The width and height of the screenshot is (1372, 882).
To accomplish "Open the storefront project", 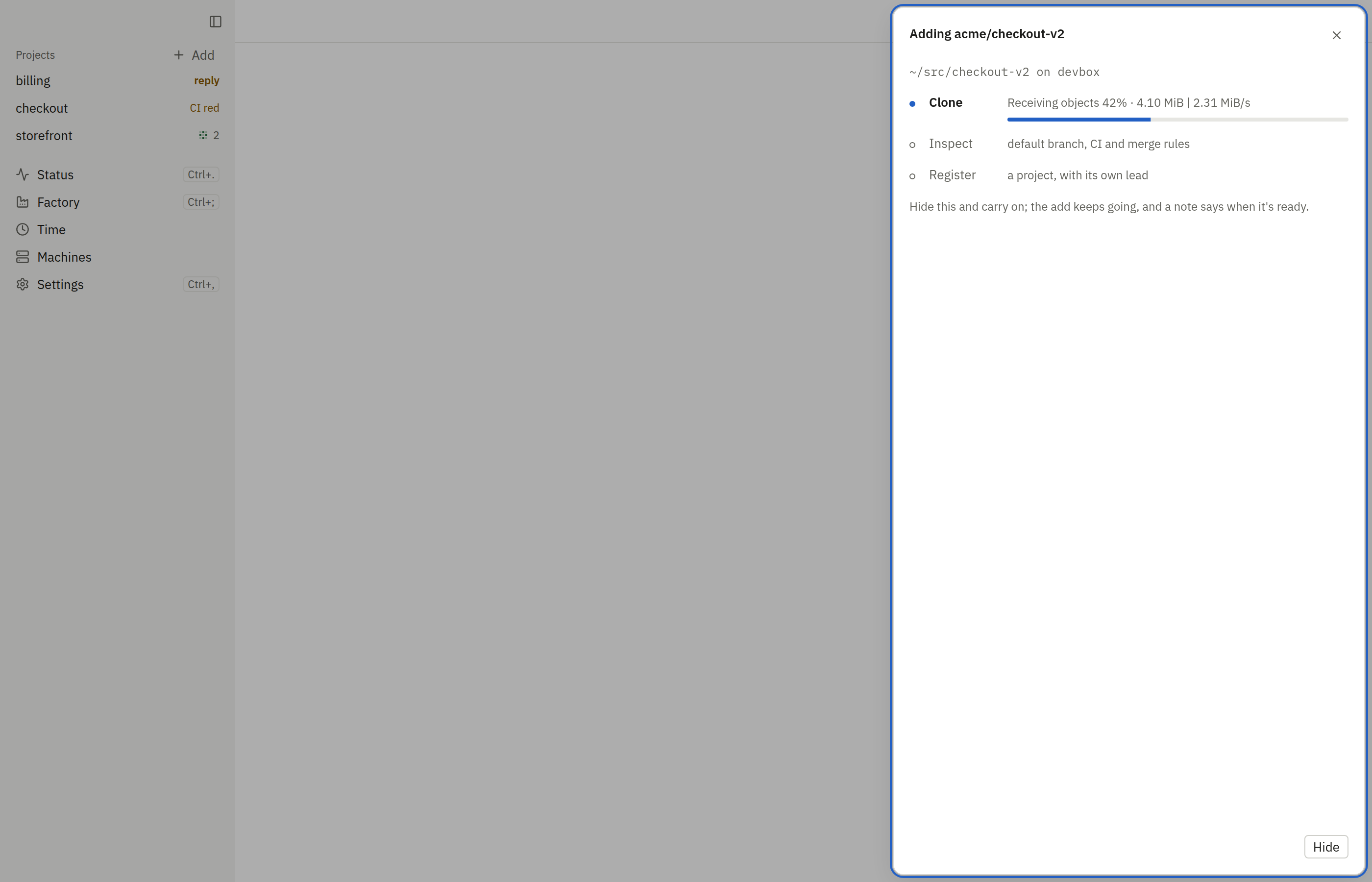I will pyautogui.click(x=118, y=136).
